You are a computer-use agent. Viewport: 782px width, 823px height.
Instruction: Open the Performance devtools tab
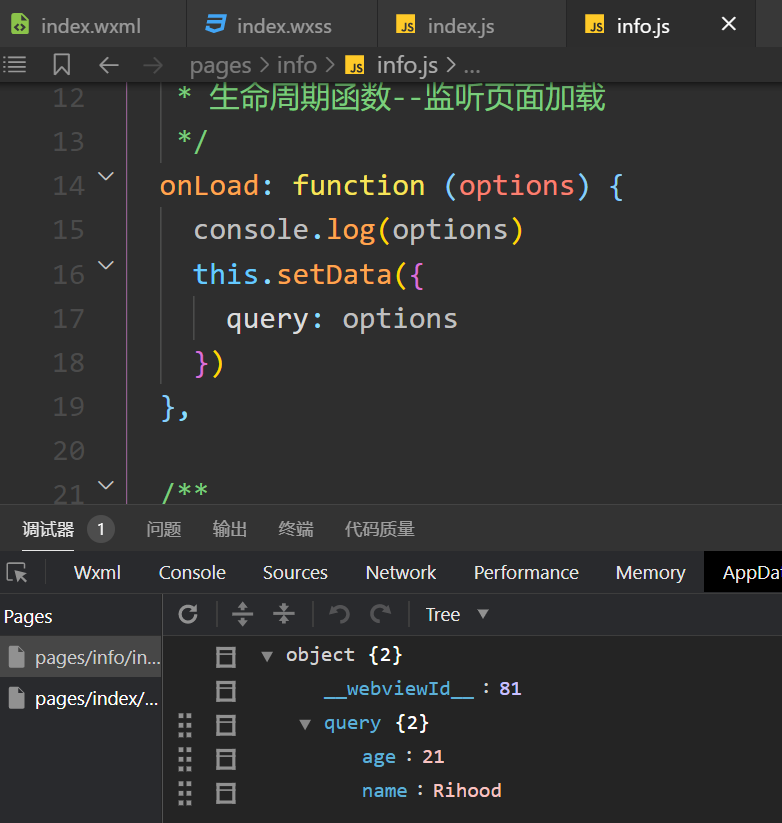coord(526,573)
